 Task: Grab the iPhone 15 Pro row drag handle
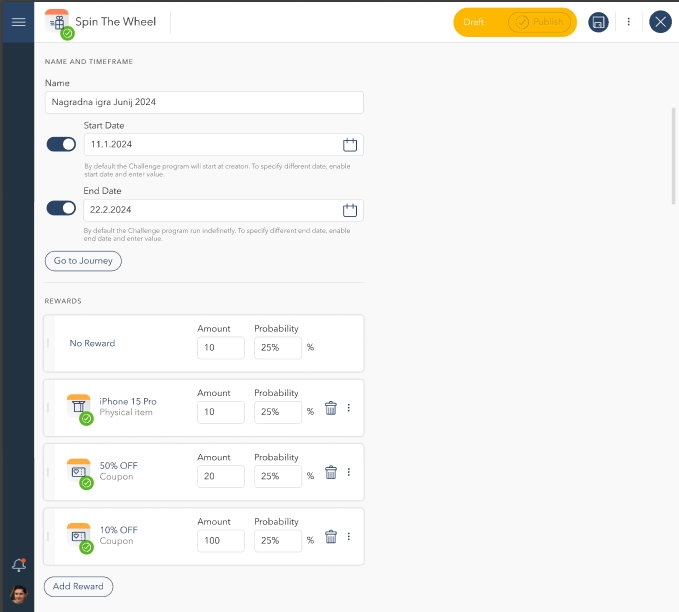pyautogui.click(x=48, y=408)
